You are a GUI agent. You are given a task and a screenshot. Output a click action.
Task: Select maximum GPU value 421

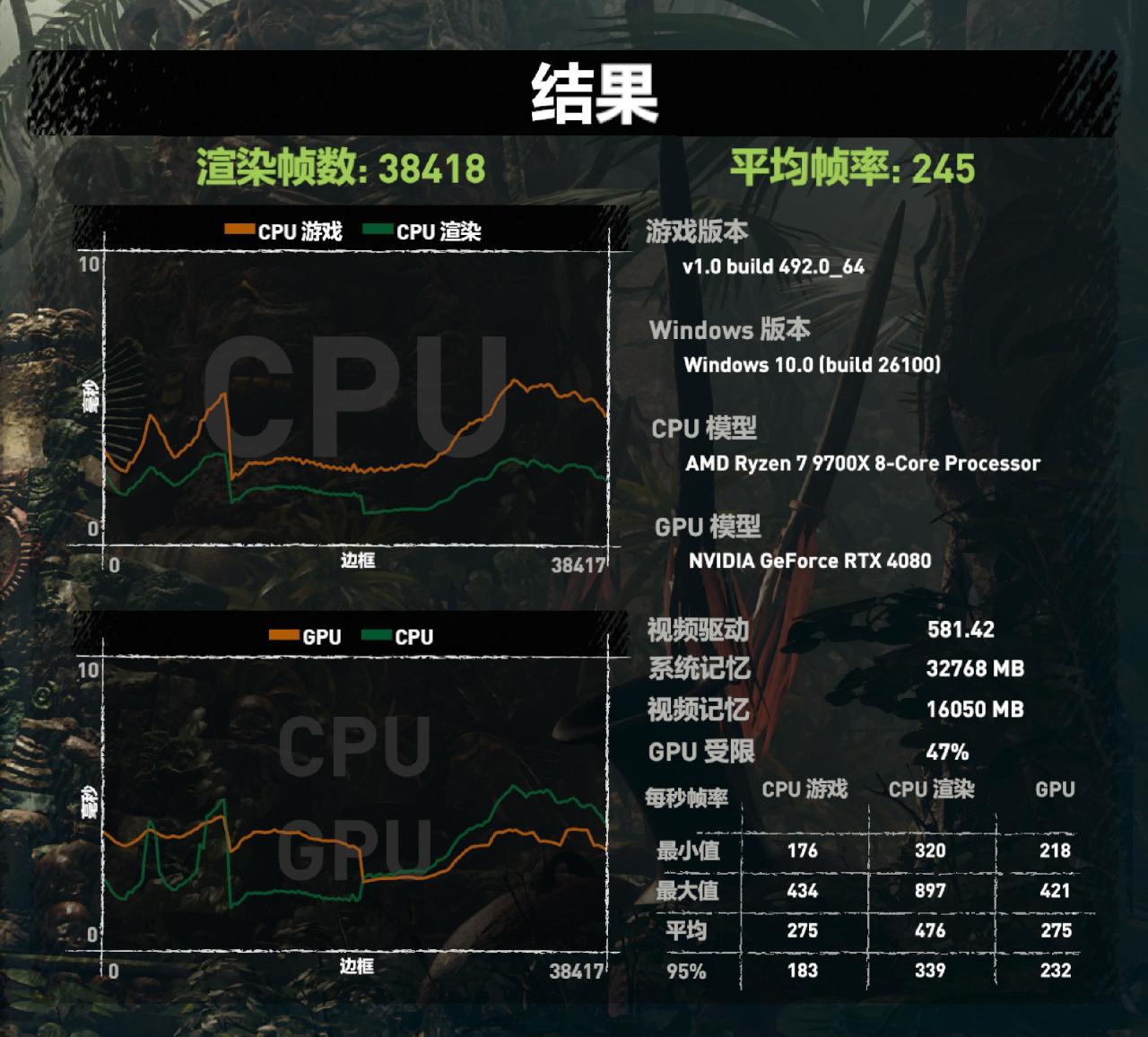tap(1056, 891)
